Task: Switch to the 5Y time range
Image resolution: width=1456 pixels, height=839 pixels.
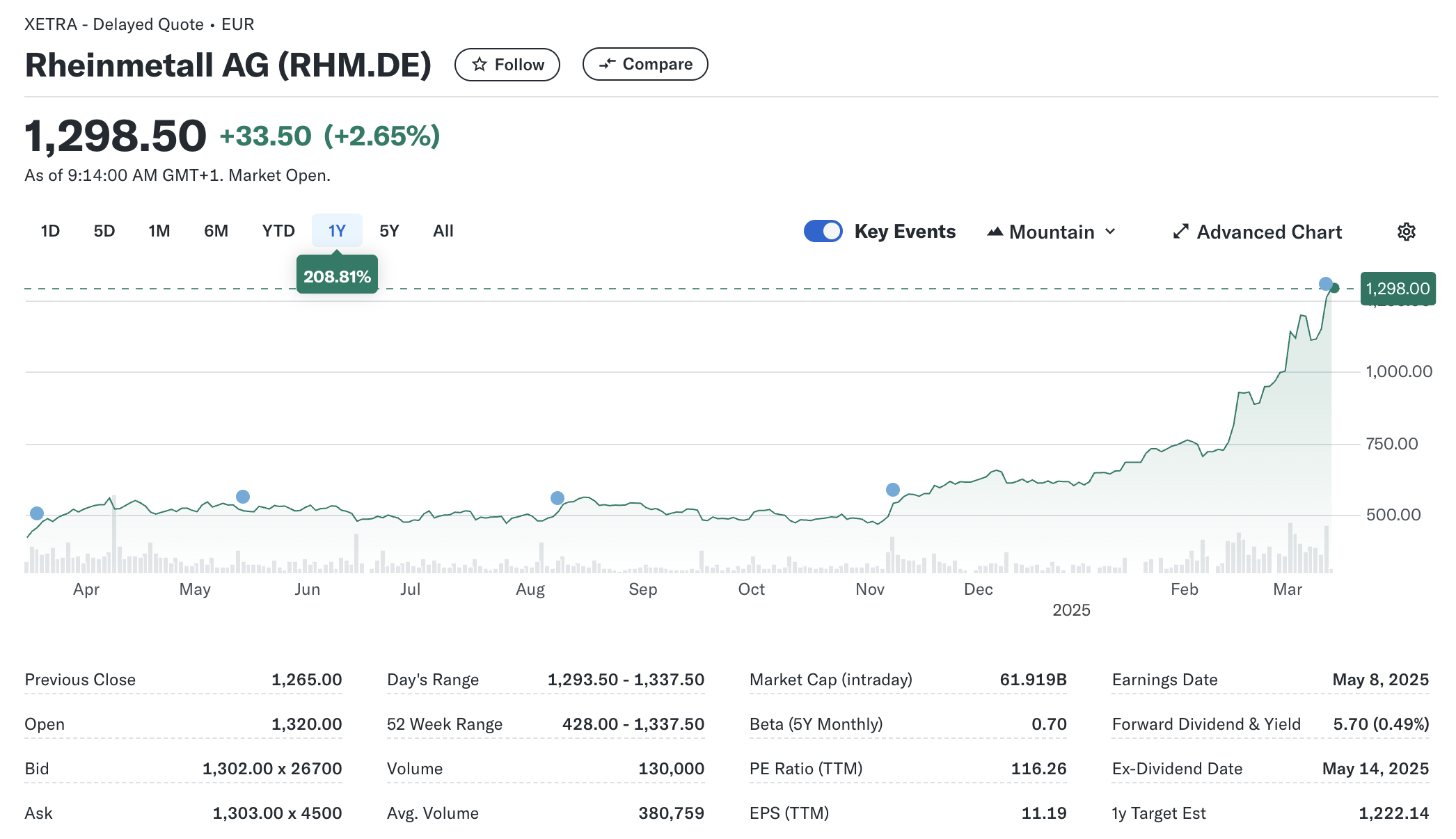Action: click(x=389, y=231)
